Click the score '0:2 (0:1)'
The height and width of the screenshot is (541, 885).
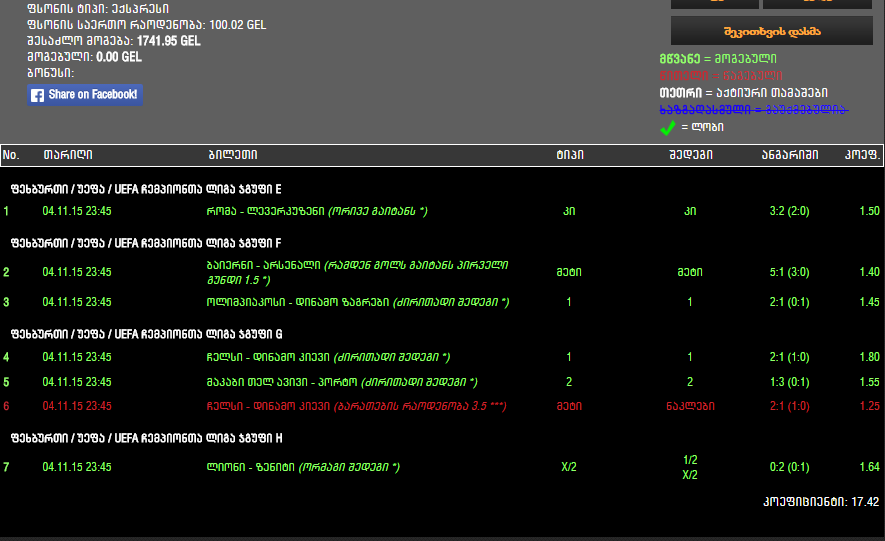[789, 467]
